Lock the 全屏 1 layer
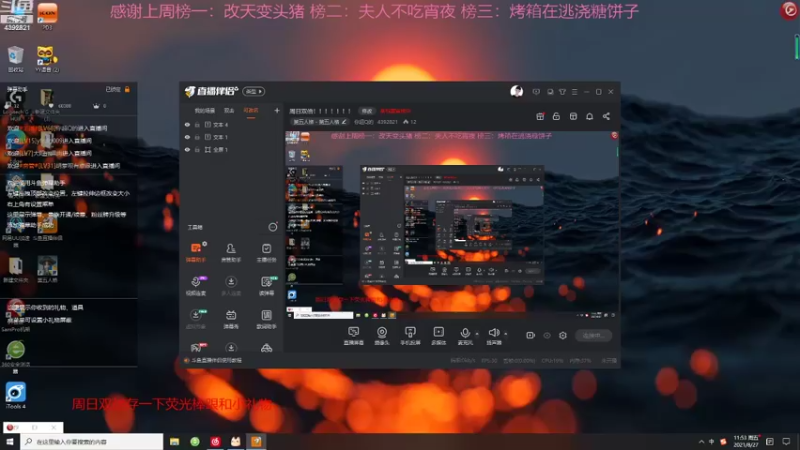Image resolution: width=800 pixels, height=450 pixels. pos(197,149)
